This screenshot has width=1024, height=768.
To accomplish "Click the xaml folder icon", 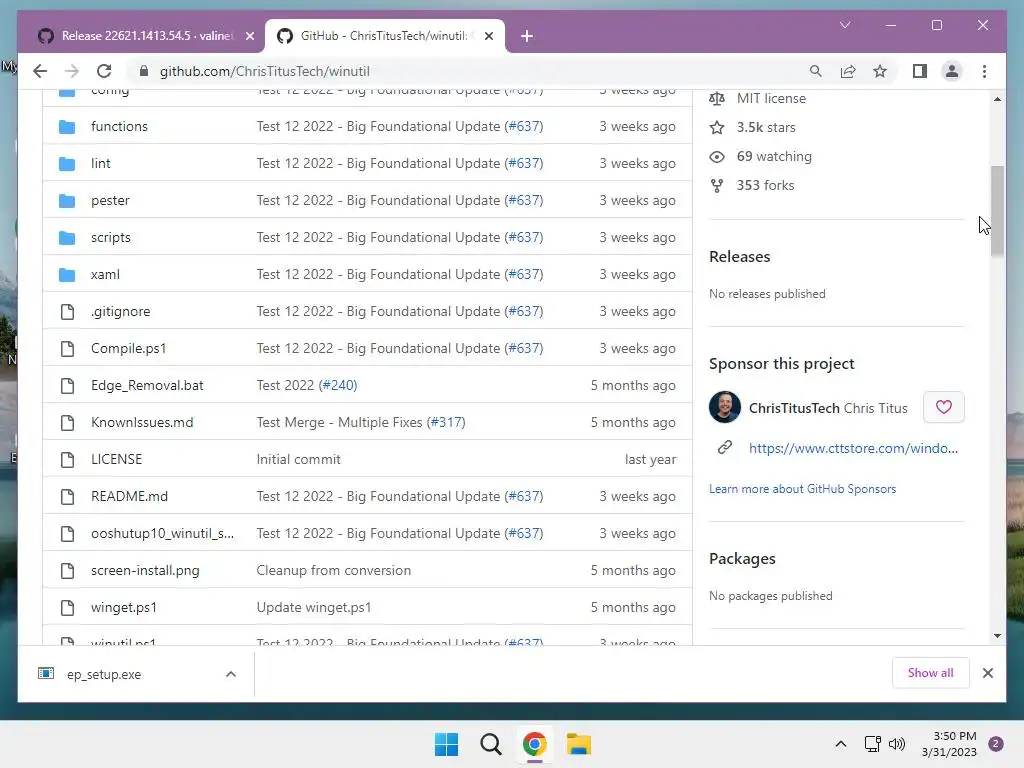I will tap(67, 274).
